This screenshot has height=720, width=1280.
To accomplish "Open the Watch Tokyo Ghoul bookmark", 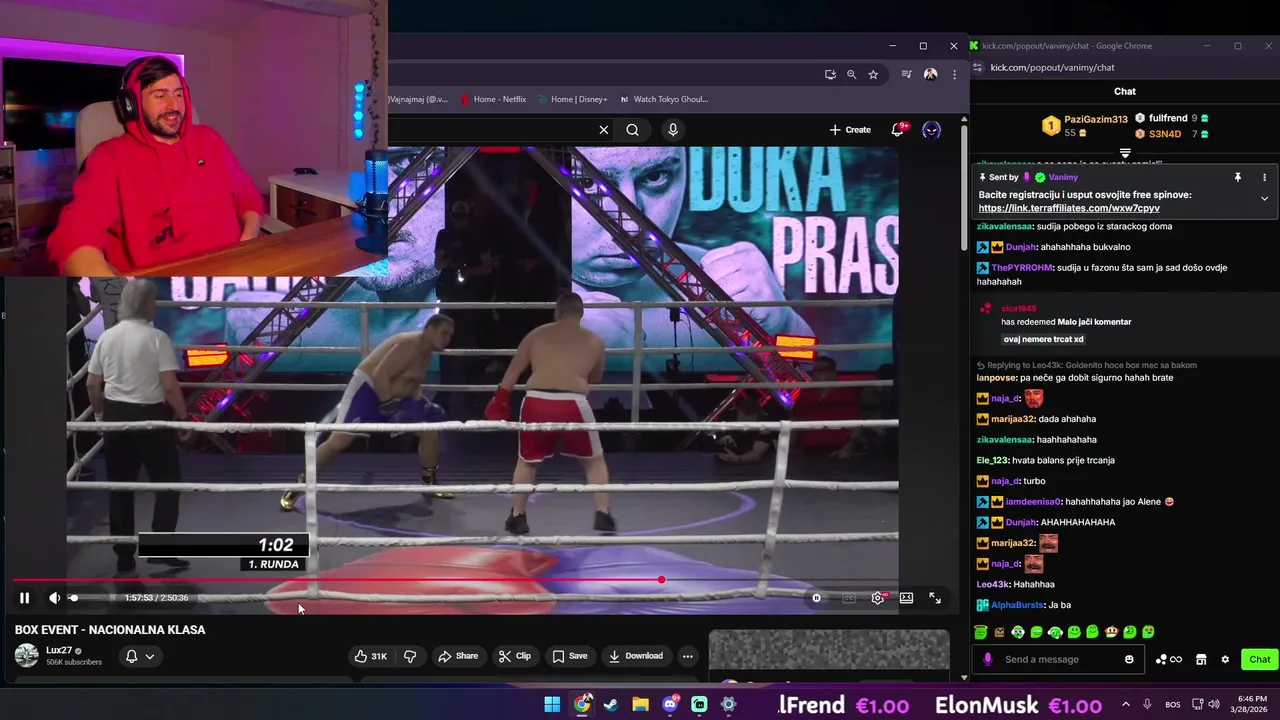I will (x=663, y=99).
